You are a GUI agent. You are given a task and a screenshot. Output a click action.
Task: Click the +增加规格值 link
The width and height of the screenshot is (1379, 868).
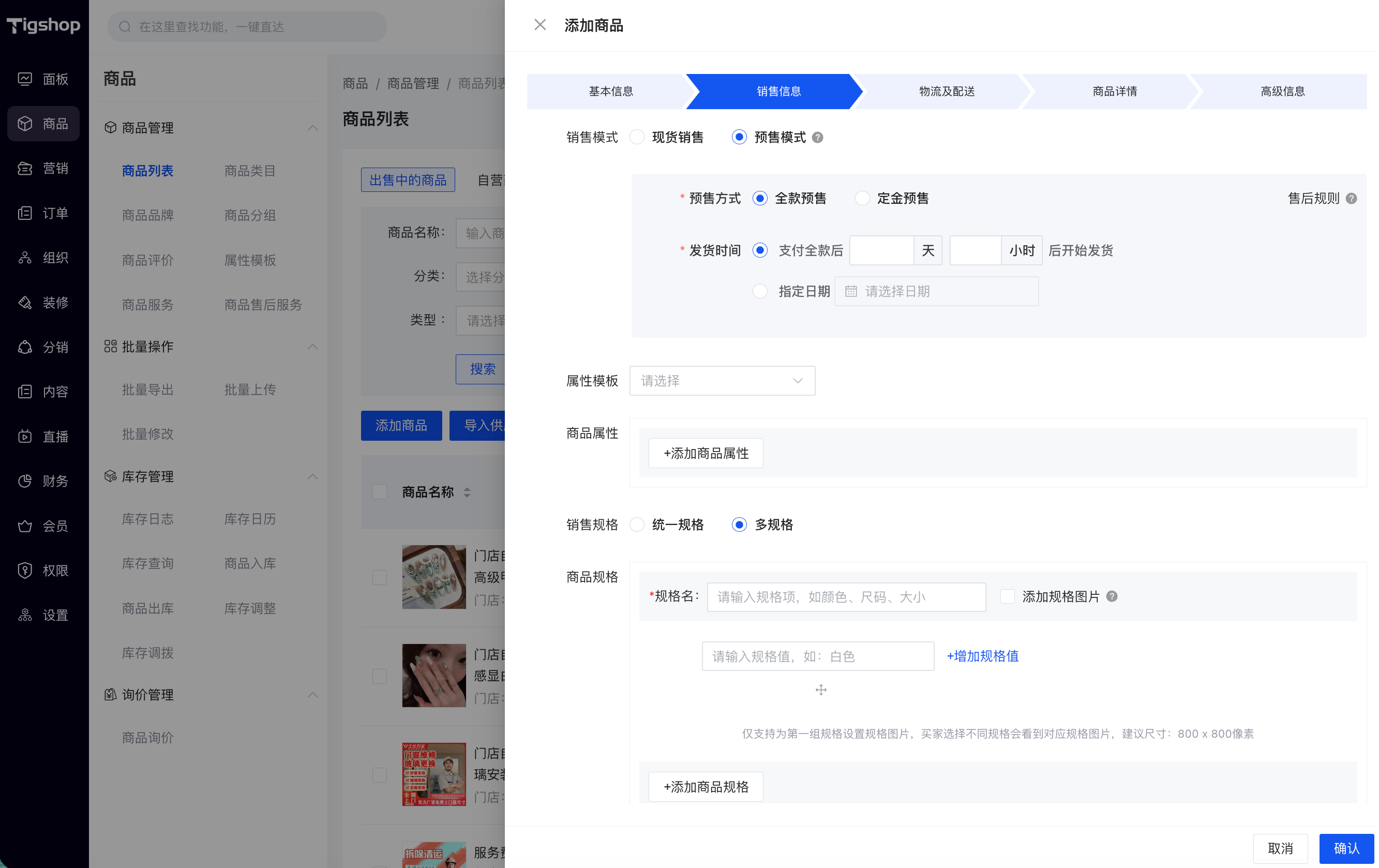983,656
